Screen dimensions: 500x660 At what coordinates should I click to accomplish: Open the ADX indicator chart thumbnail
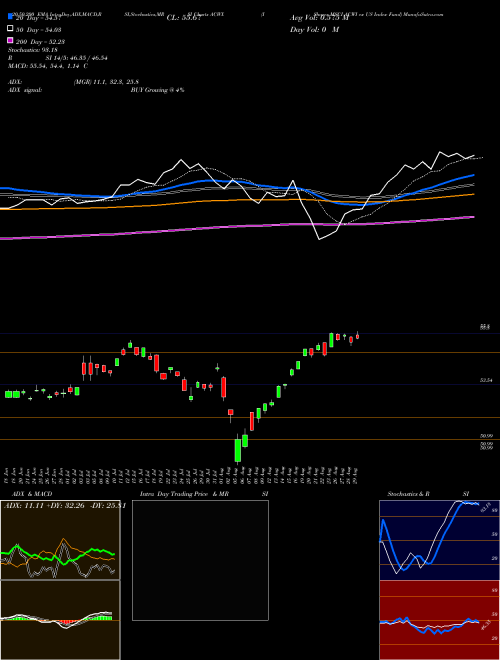tap(60, 540)
